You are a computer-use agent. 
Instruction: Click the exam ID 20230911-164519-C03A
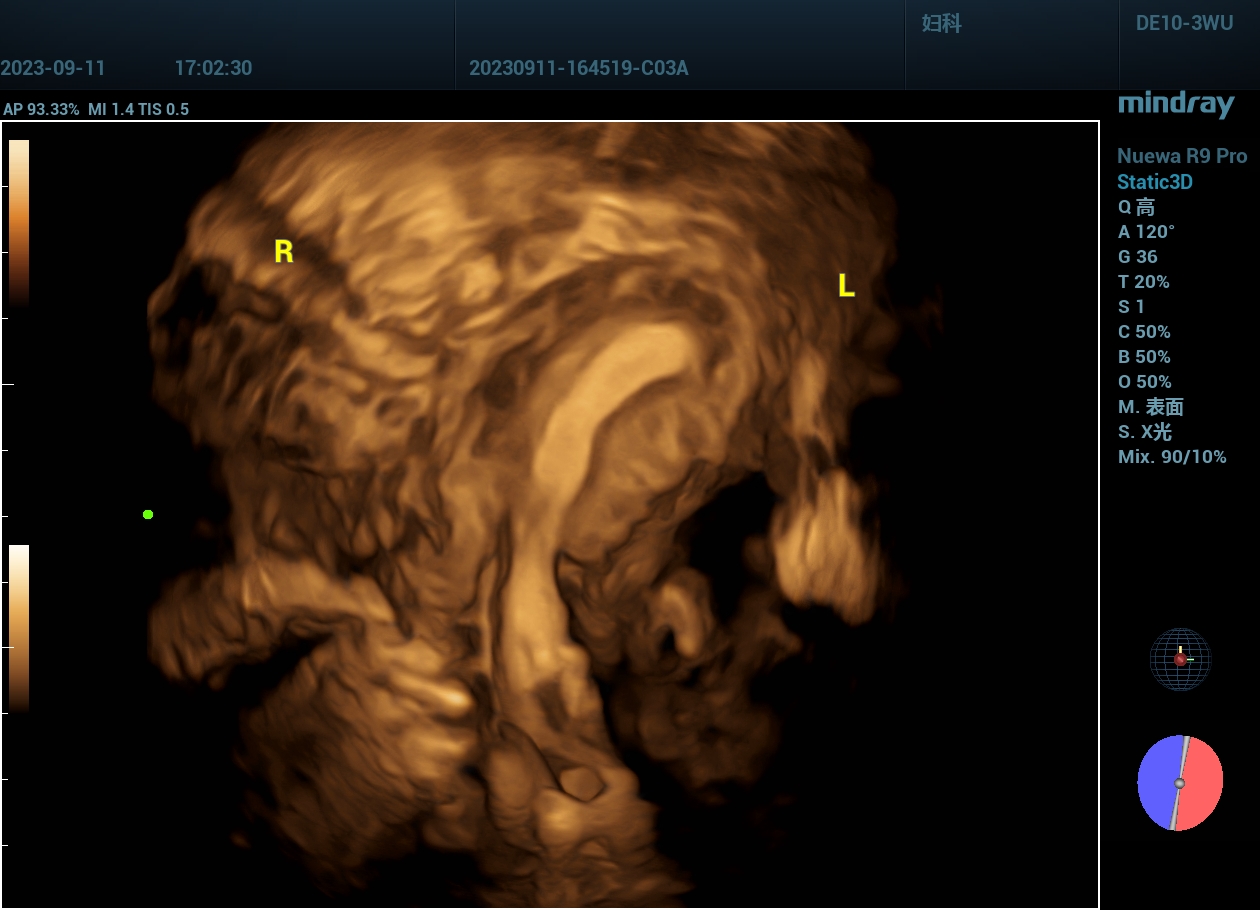(x=578, y=69)
